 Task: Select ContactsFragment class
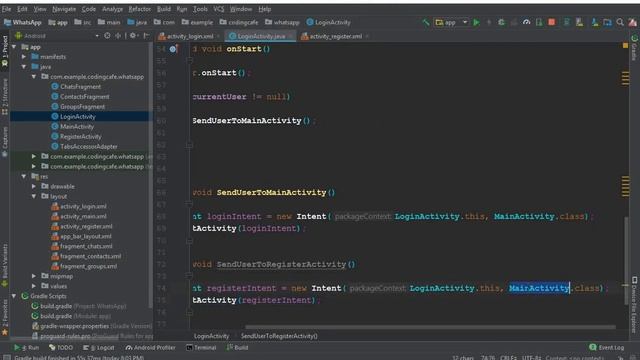[x=84, y=96]
